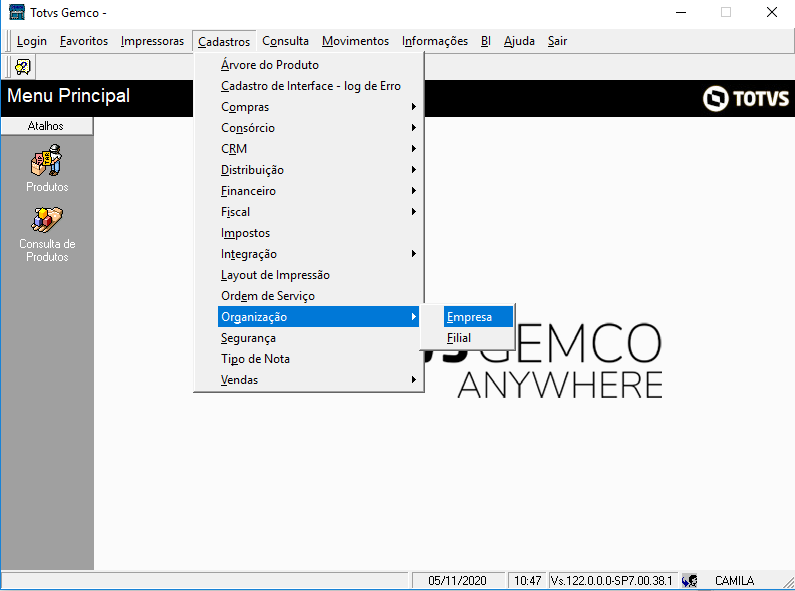The width and height of the screenshot is (795, 591).
Task: Expand the Financeiro submenu
Action: pos(319,191)
